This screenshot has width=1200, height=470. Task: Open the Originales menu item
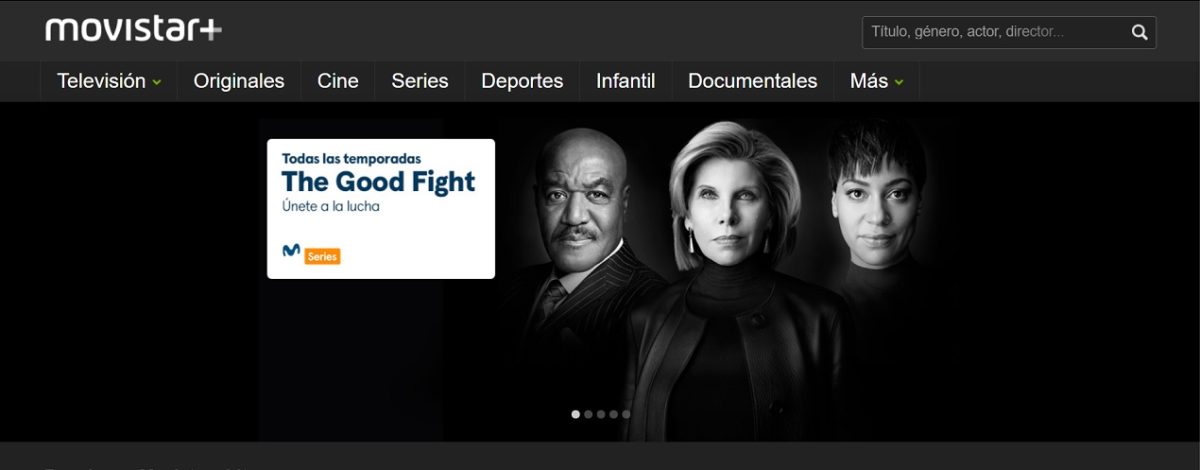pyautogui.click(x=239, y=81)
